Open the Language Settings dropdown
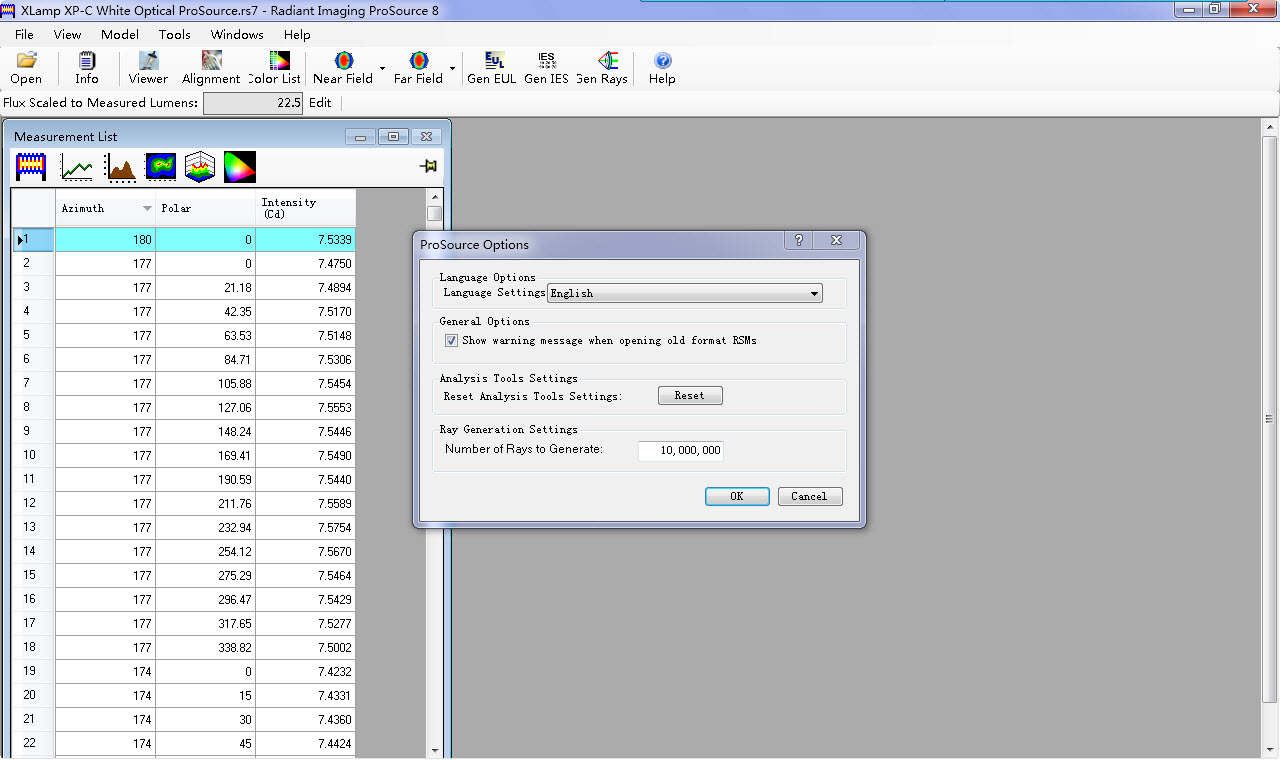1280x760 pixels. 685,293
